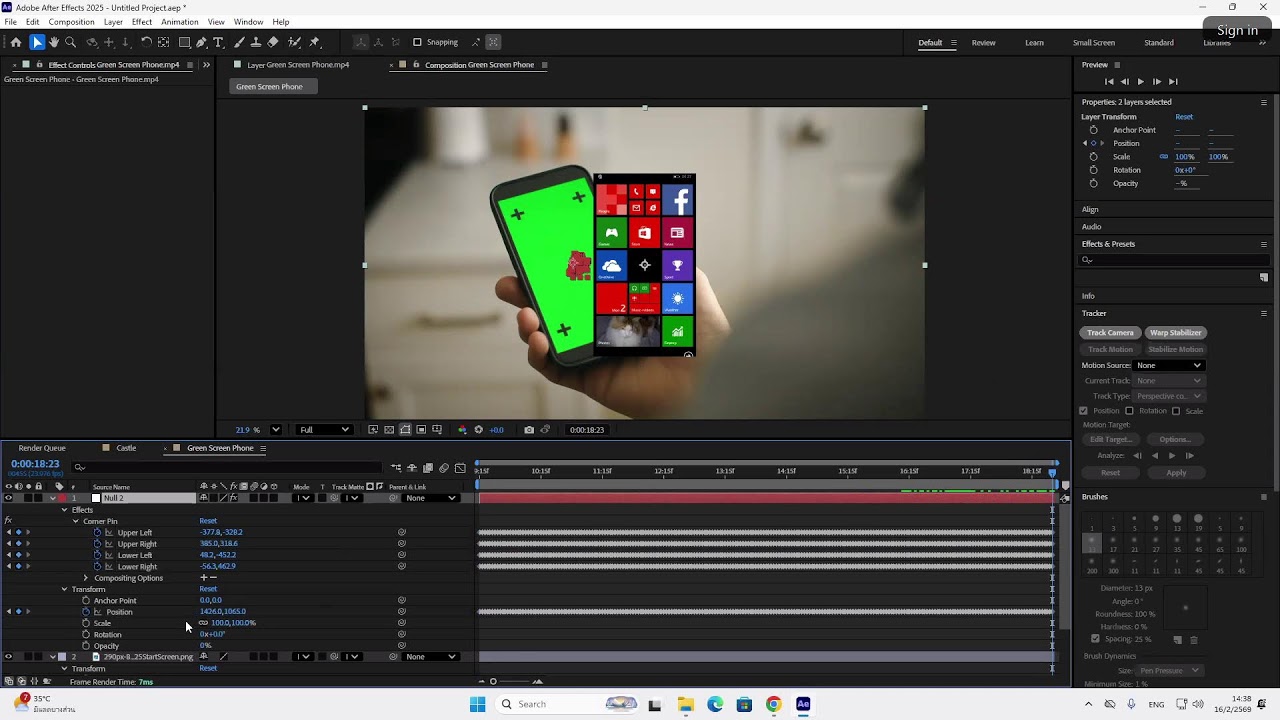Click the Track Camera button
This screenshot has height=720, width=1280.
[x=1110, y=332]
